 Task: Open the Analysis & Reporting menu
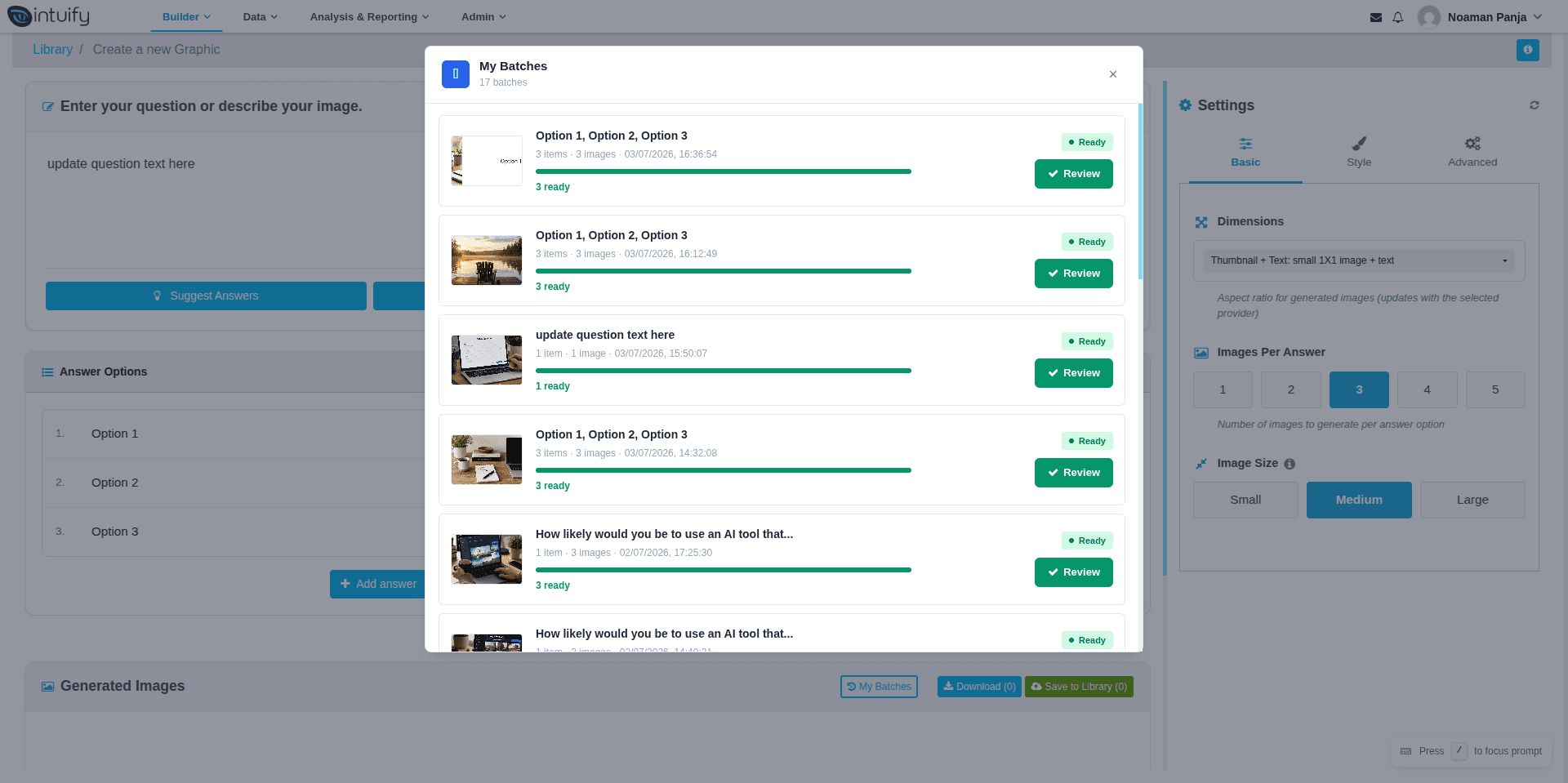369,17
